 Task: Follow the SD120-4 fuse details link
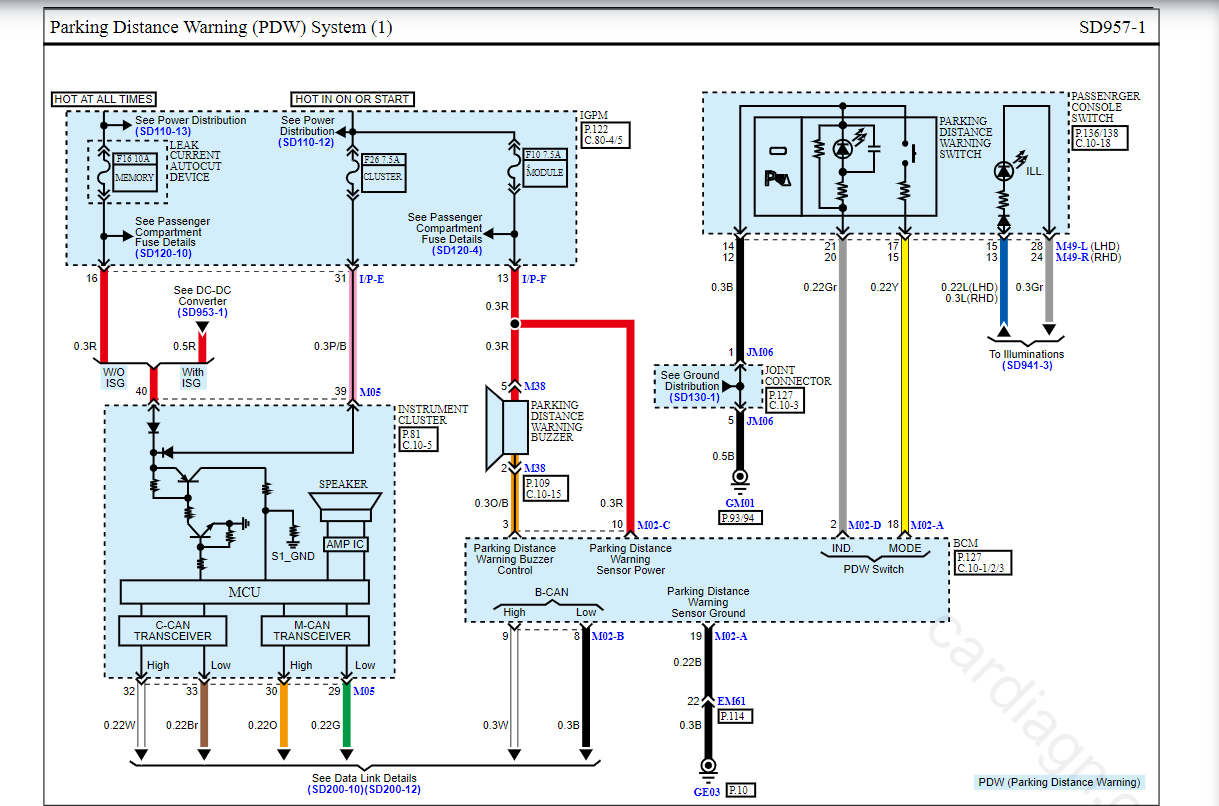click(x=457, y=250)
